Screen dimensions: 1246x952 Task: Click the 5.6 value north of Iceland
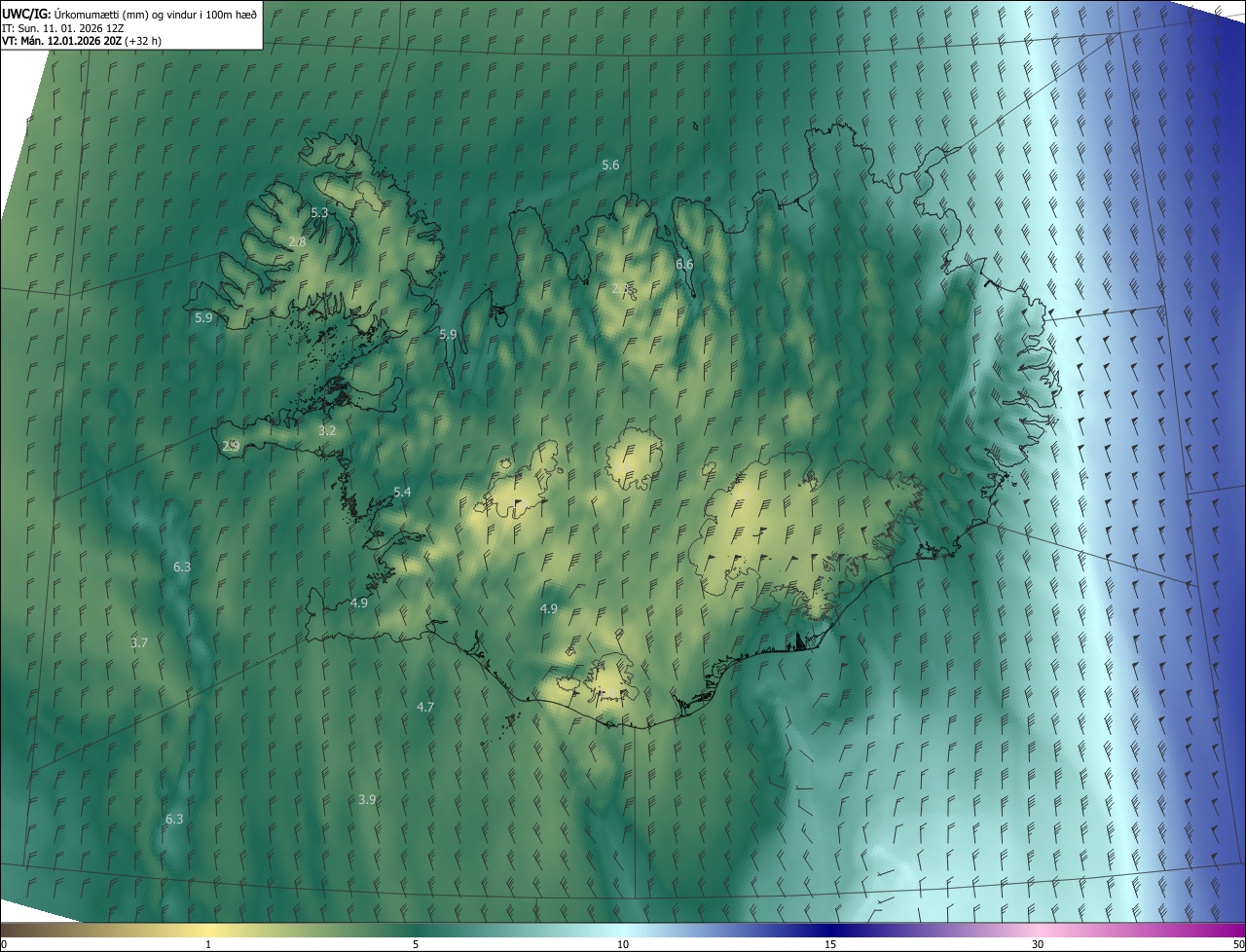tap(610, 165)
